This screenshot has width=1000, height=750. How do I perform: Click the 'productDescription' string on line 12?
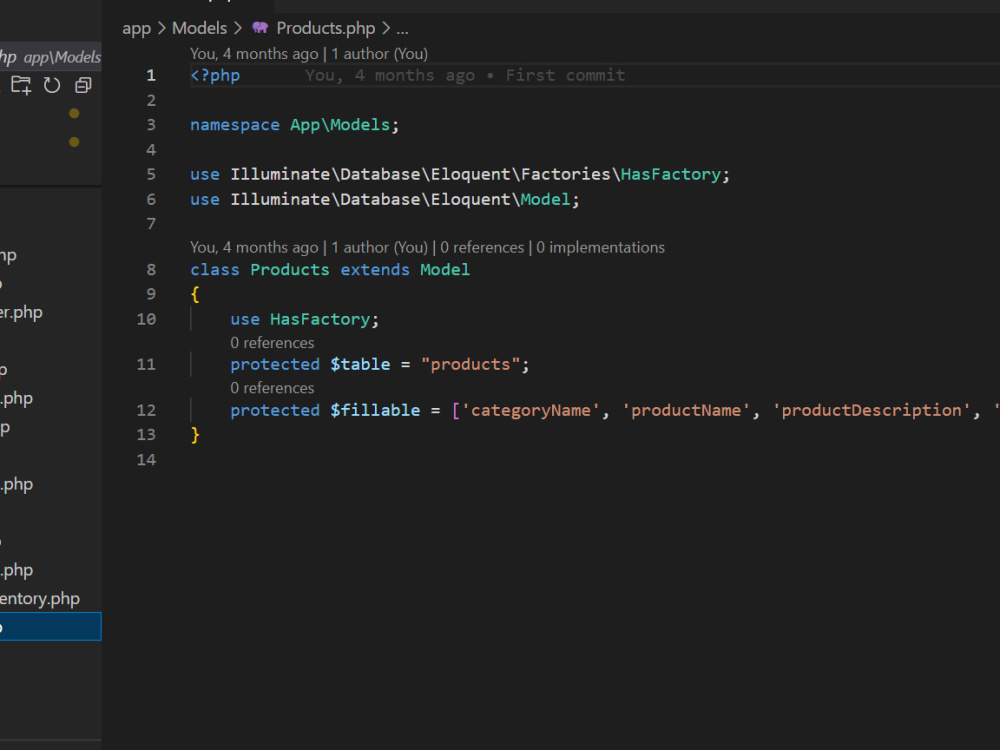pyautogui.click(x=872, y=410)
